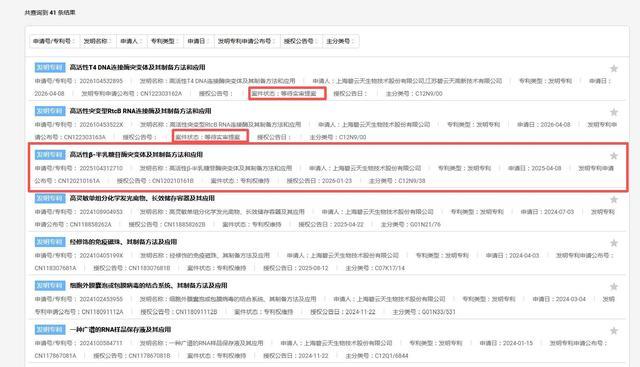Click classification G01N21/76
Image resolution: width=640 pixels, height=367 pixels.
coord(425,225)
